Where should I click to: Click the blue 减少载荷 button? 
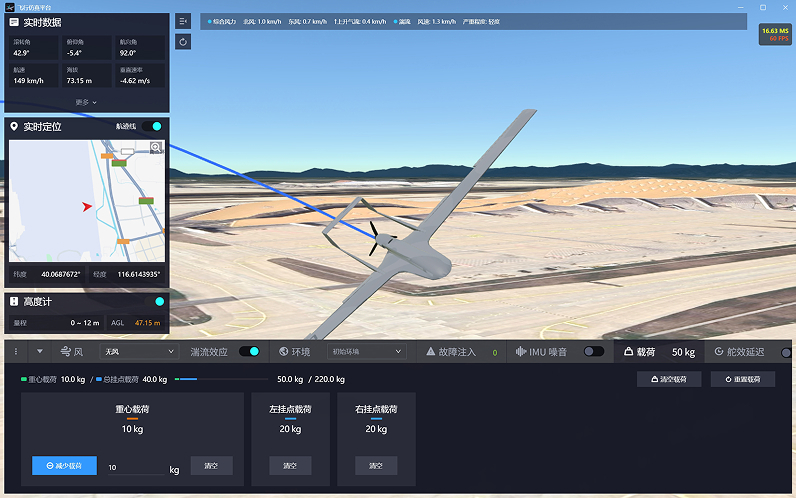pos(64,466)
